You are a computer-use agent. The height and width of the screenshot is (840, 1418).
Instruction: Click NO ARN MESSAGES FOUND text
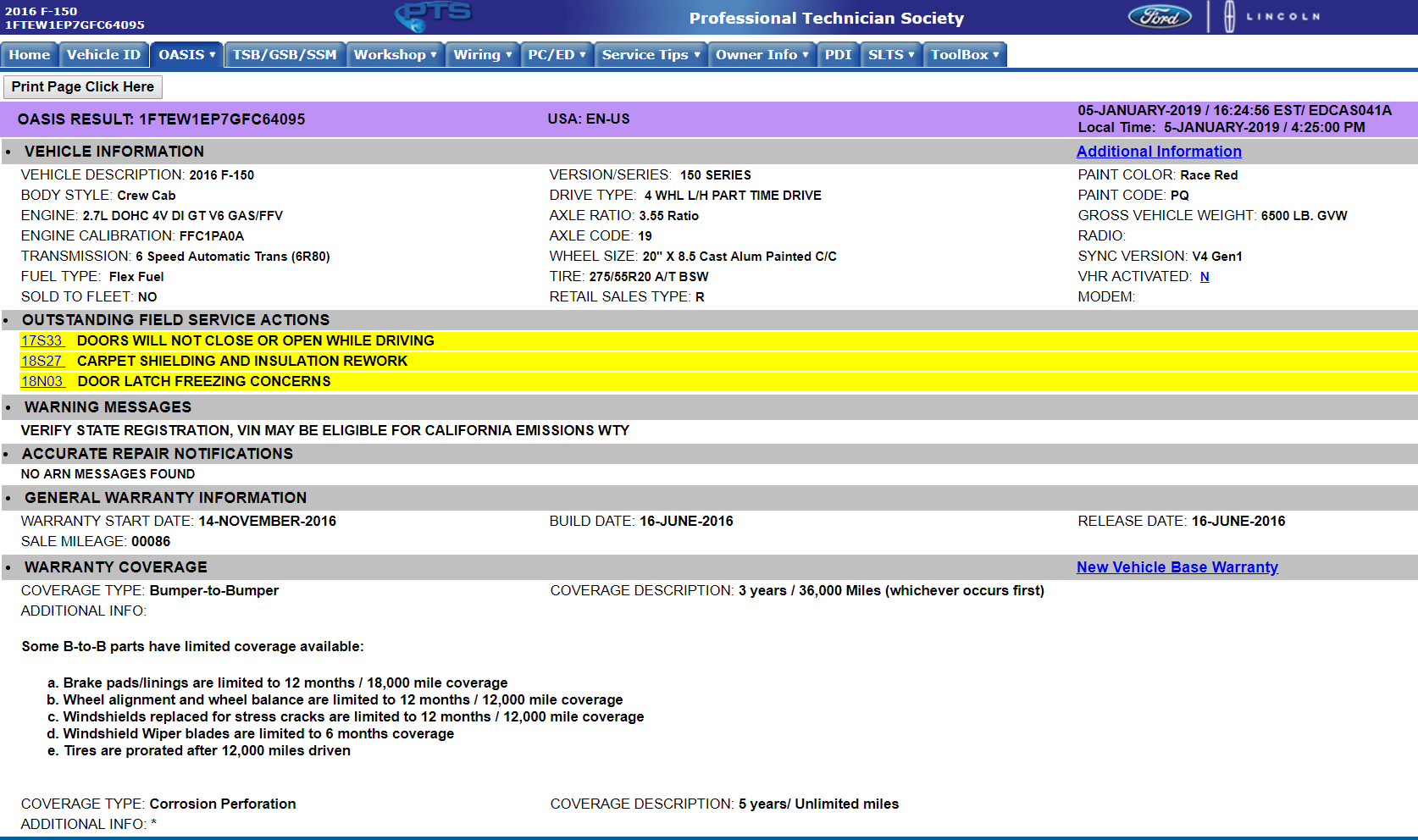coord(108,474)
